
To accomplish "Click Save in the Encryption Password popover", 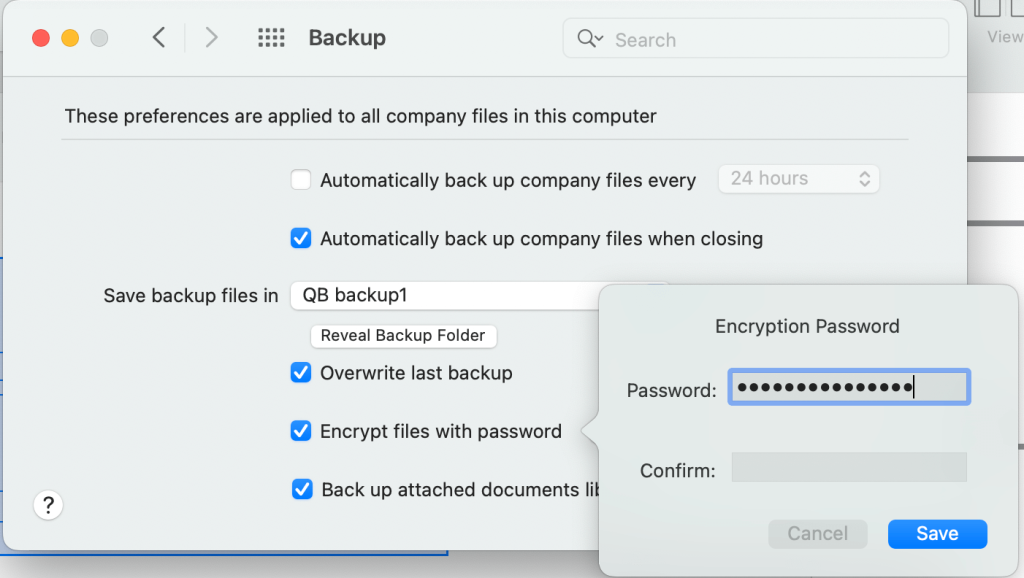I will coord(937,534).
